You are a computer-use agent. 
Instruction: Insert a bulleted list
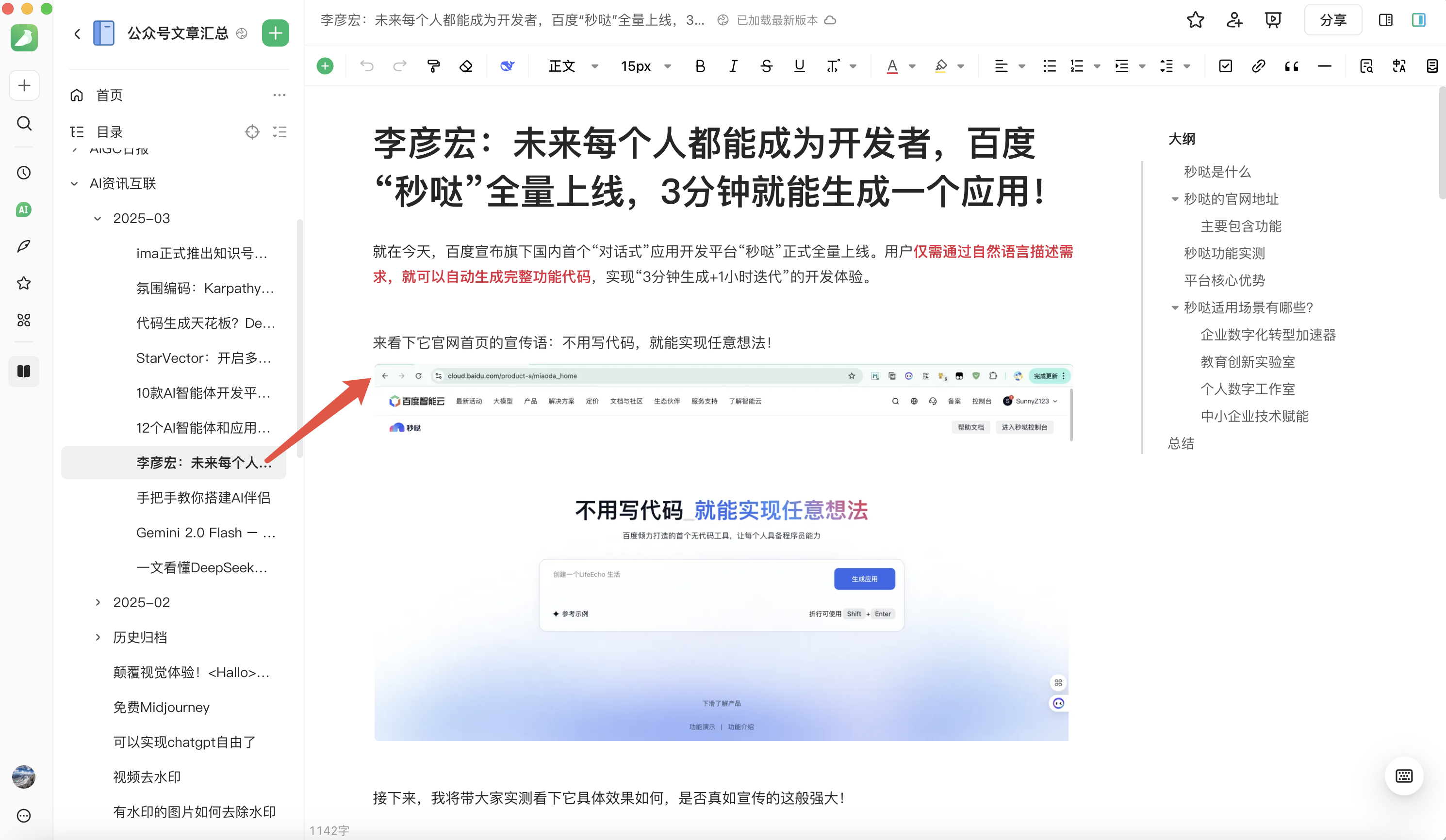(x=1050, y=66)
